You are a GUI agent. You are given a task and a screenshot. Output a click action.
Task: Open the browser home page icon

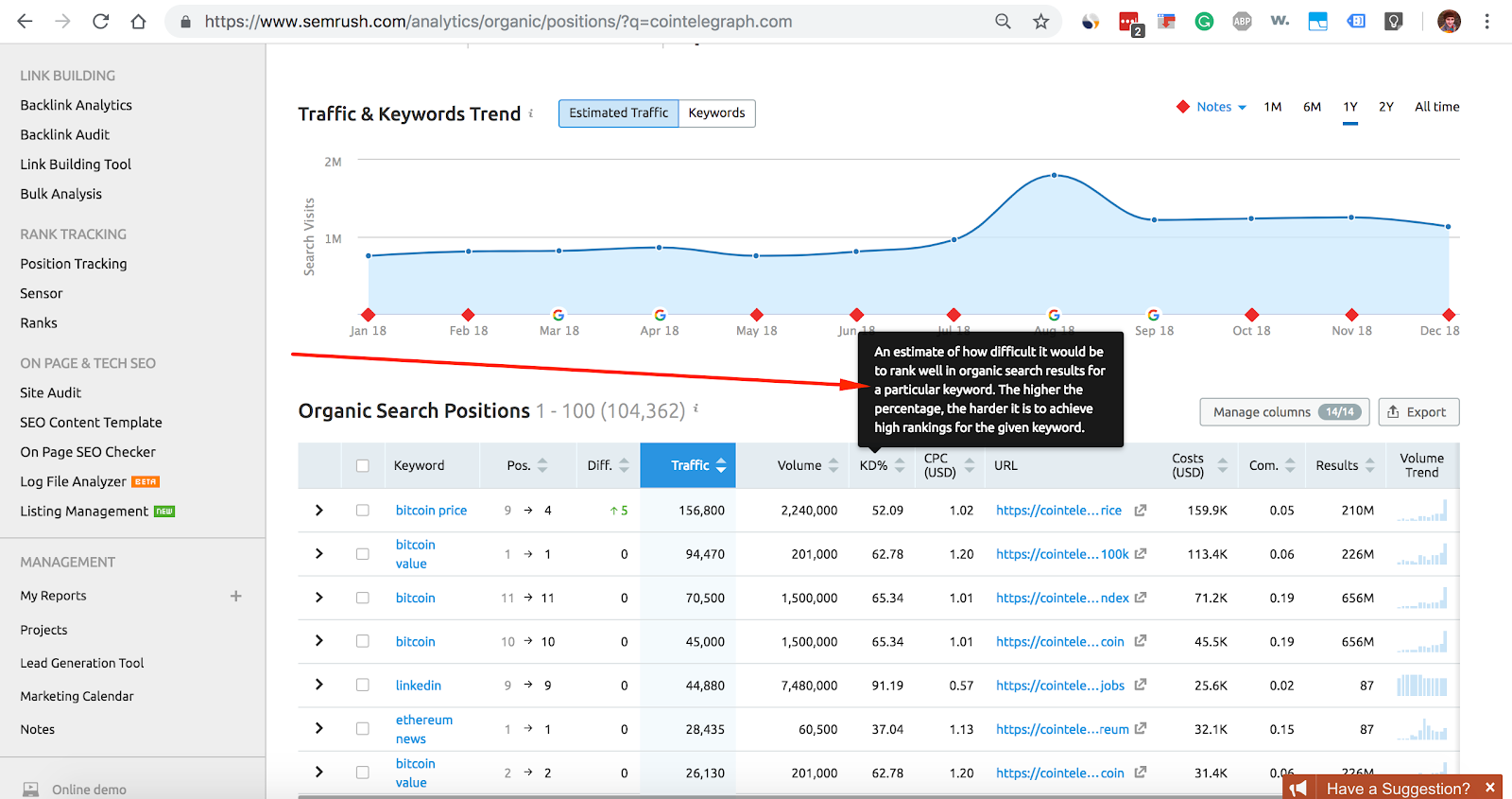pyautogui.click(x=138, y=21)
